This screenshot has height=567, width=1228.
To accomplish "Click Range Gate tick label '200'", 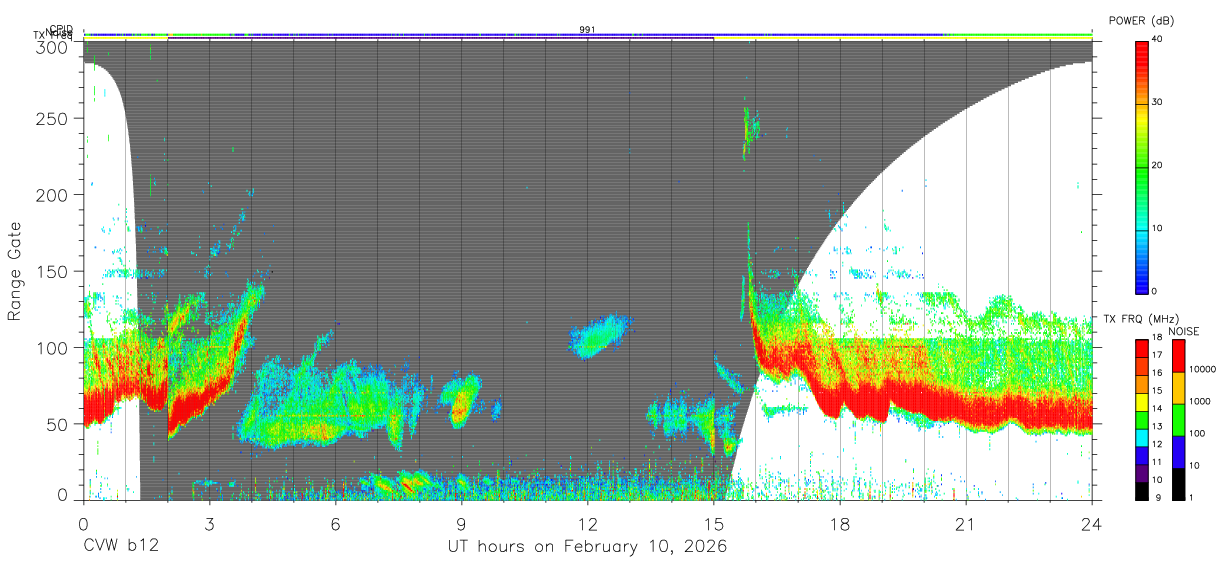I will pos(52,195).
